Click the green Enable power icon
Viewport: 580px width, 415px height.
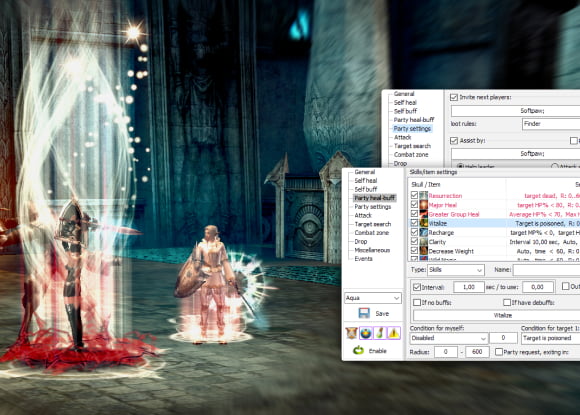click(358, 350)
